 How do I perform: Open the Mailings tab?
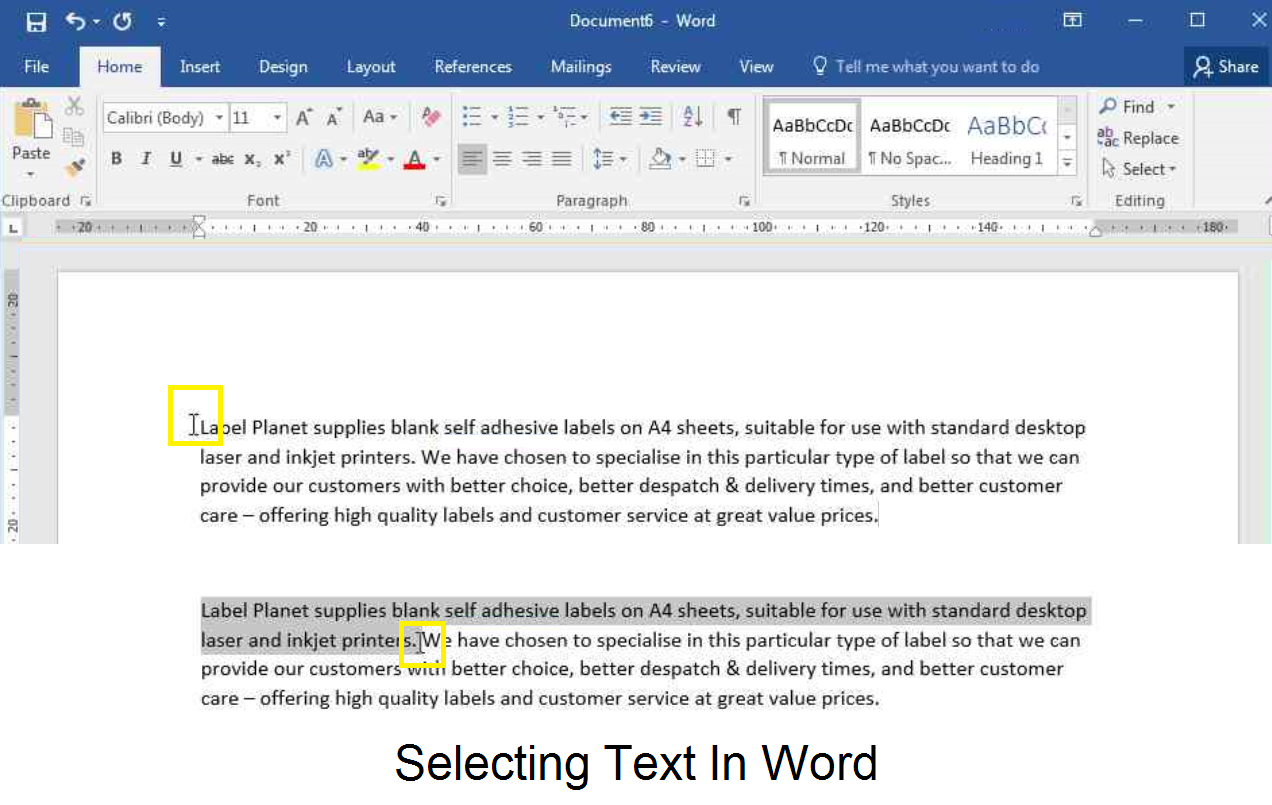click(x=581, y=66)
